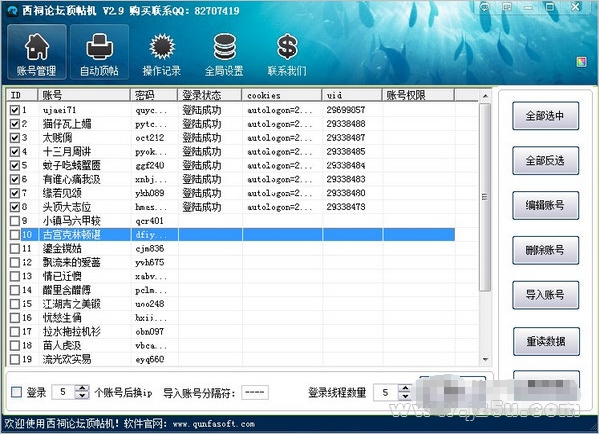Select account name 鎏金锐姑
Viewport: 599px width, 434px height.
tap(62, 248)
